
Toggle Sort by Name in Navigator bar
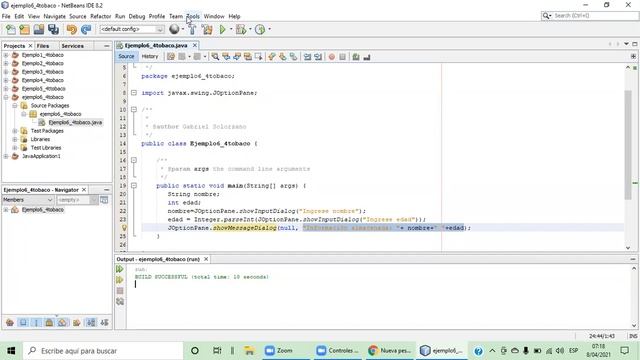[91, 322]
